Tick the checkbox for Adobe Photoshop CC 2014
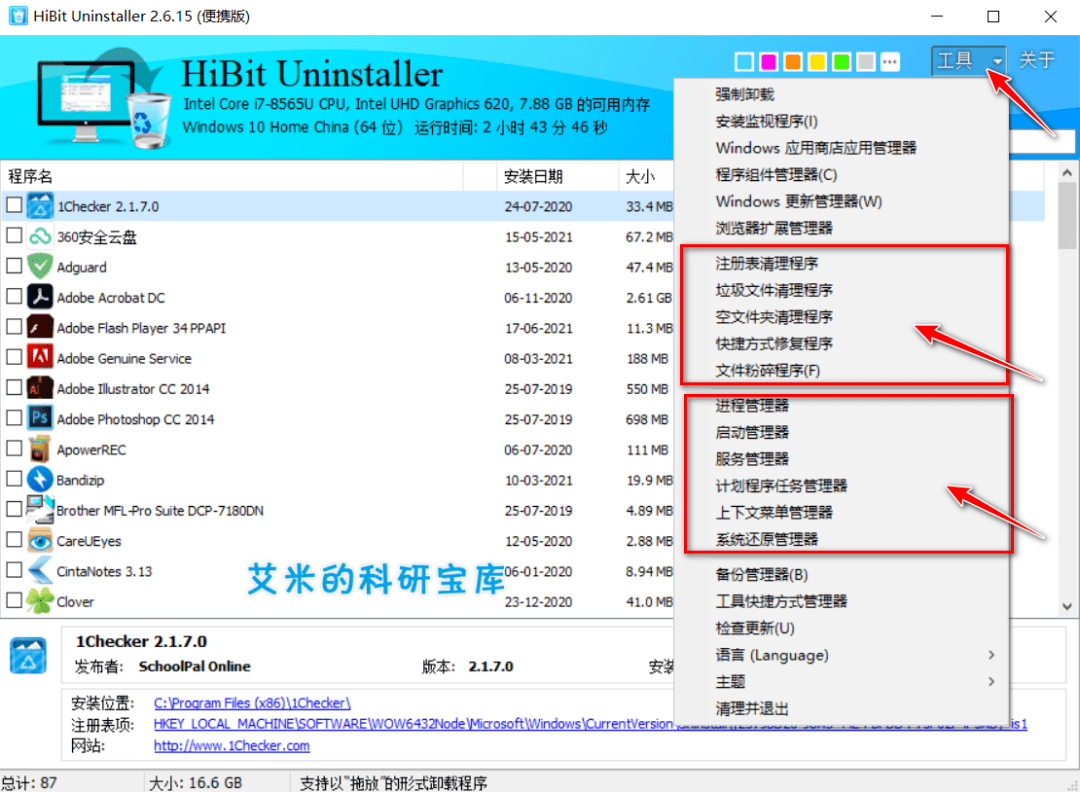 coord(14,417)
